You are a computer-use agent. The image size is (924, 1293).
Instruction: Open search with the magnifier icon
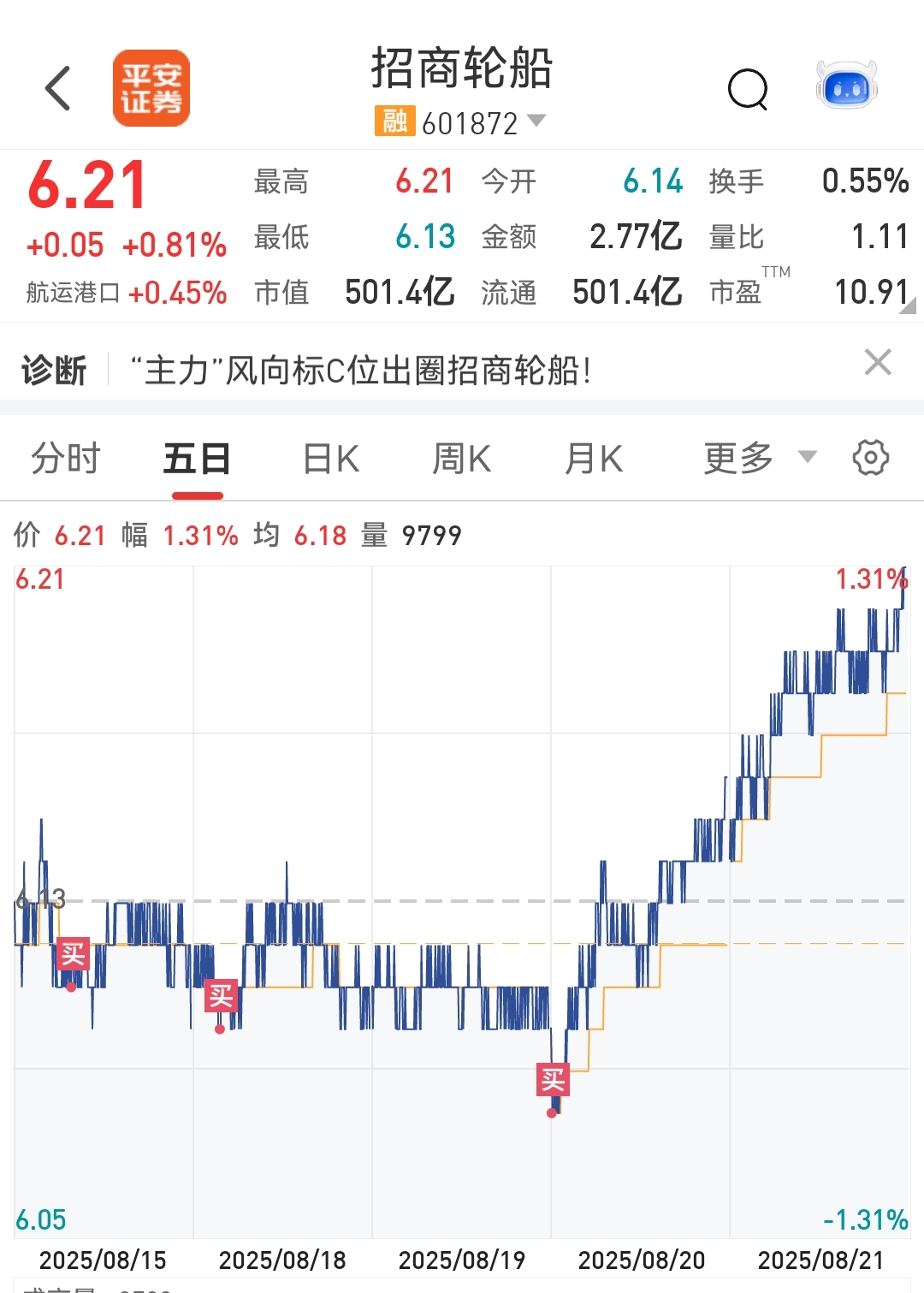pyautogui.click(x=748, y=88)
